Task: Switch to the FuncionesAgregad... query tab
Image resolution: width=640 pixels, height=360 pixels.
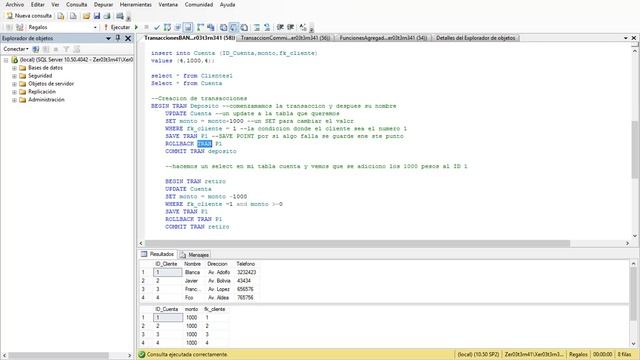Action: coord(383,38)
